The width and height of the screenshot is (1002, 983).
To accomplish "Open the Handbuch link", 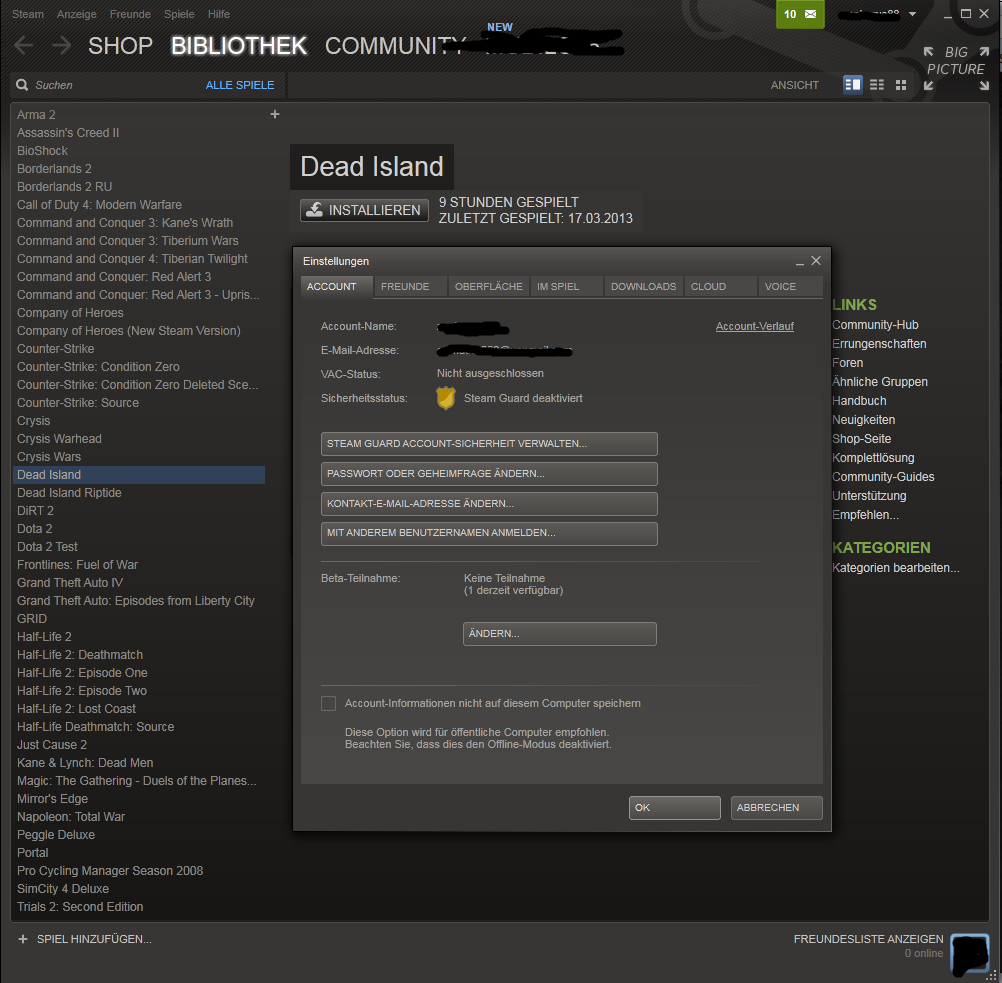I will pos(859,401).
